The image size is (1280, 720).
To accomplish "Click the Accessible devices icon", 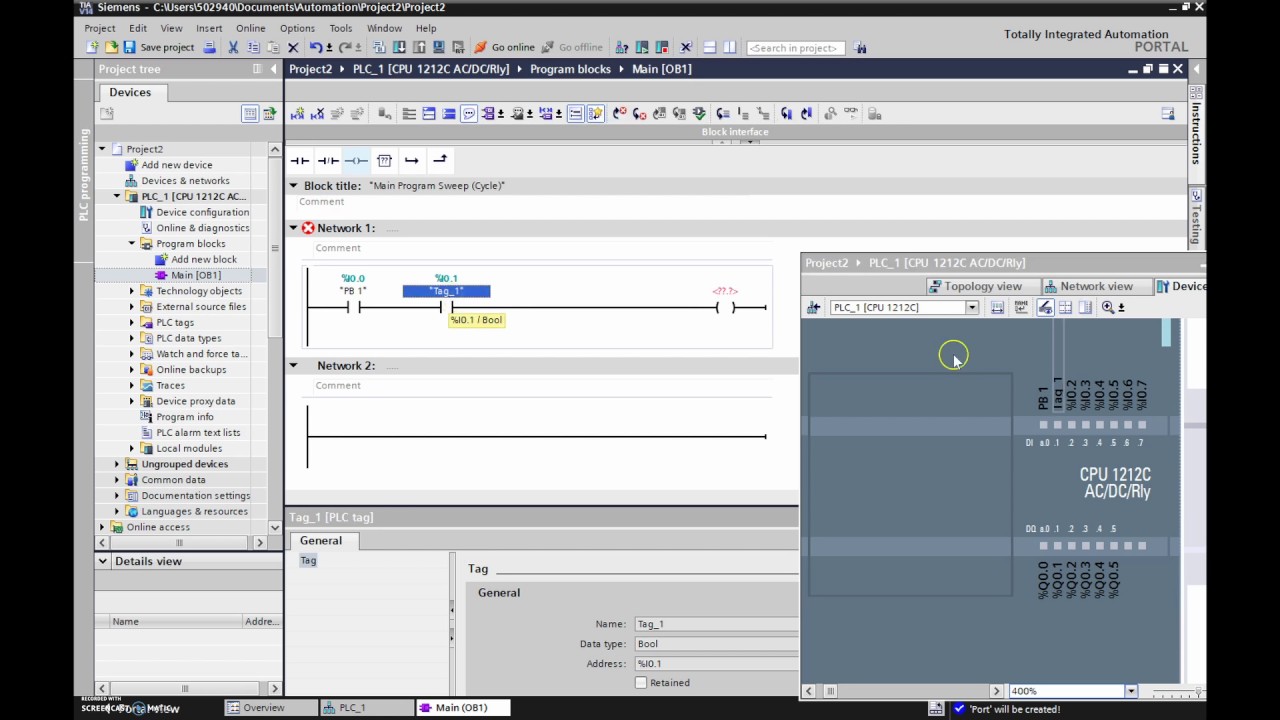I will 622,47.
